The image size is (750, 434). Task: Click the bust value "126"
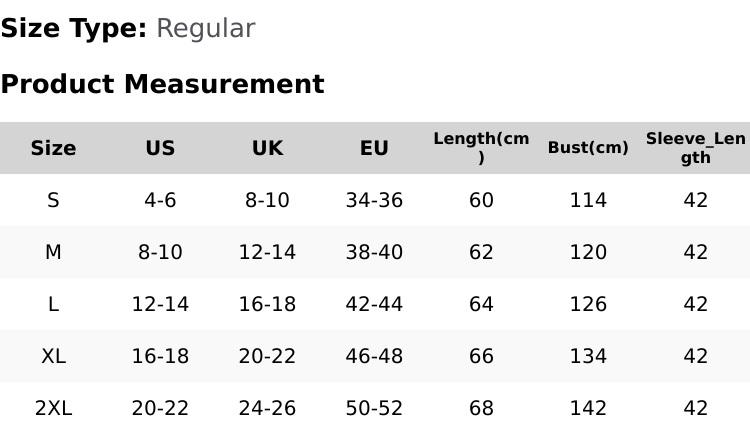pos(588,304)
